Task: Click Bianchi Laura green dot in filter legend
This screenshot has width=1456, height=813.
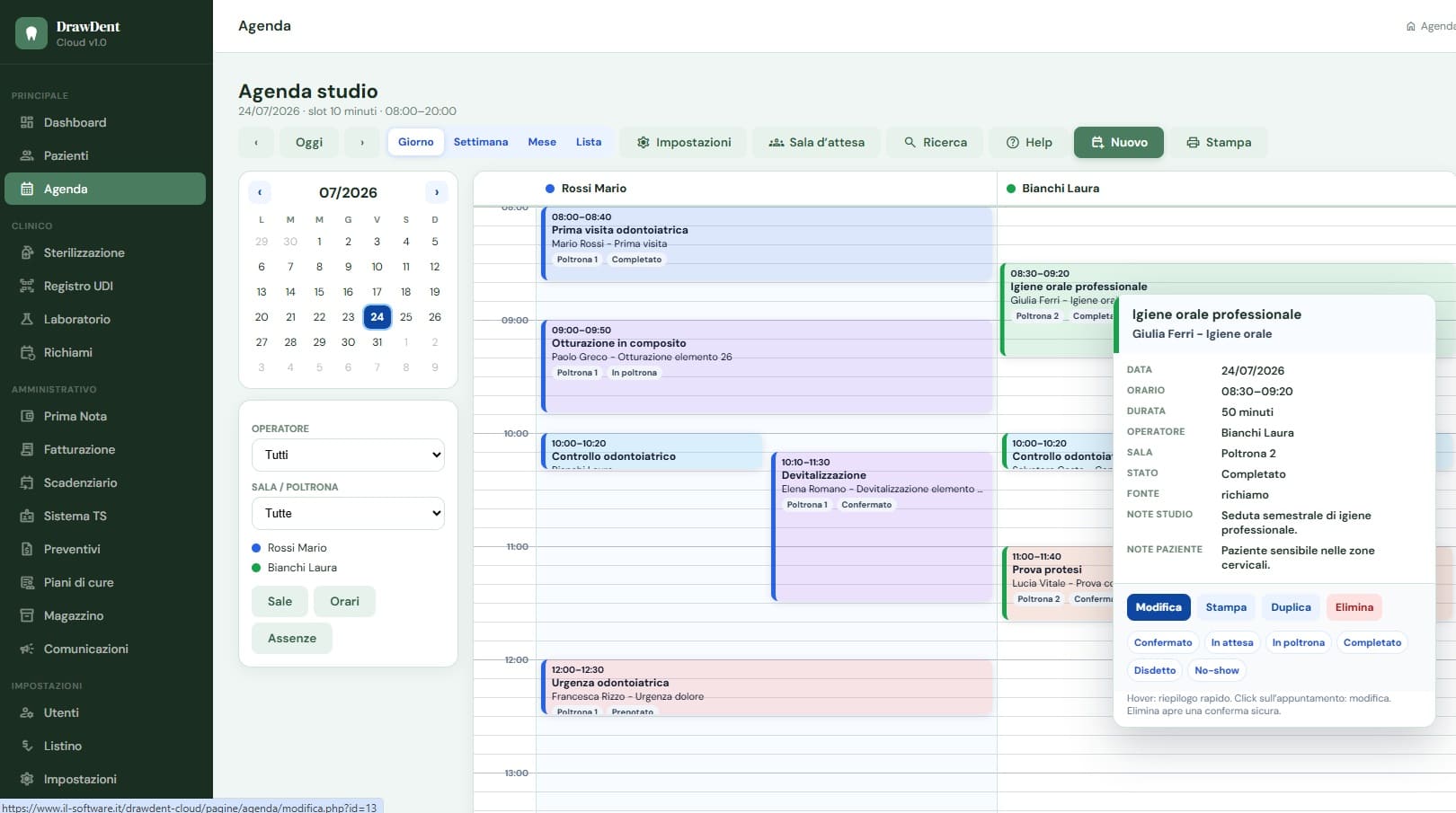Action: click(x=256, y=568)
